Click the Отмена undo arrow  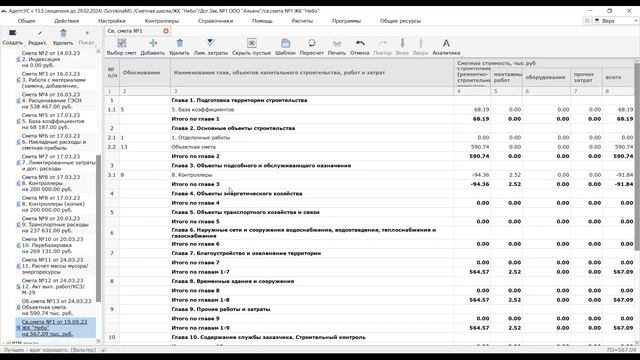pyautogui.click(x=360, y=43)
